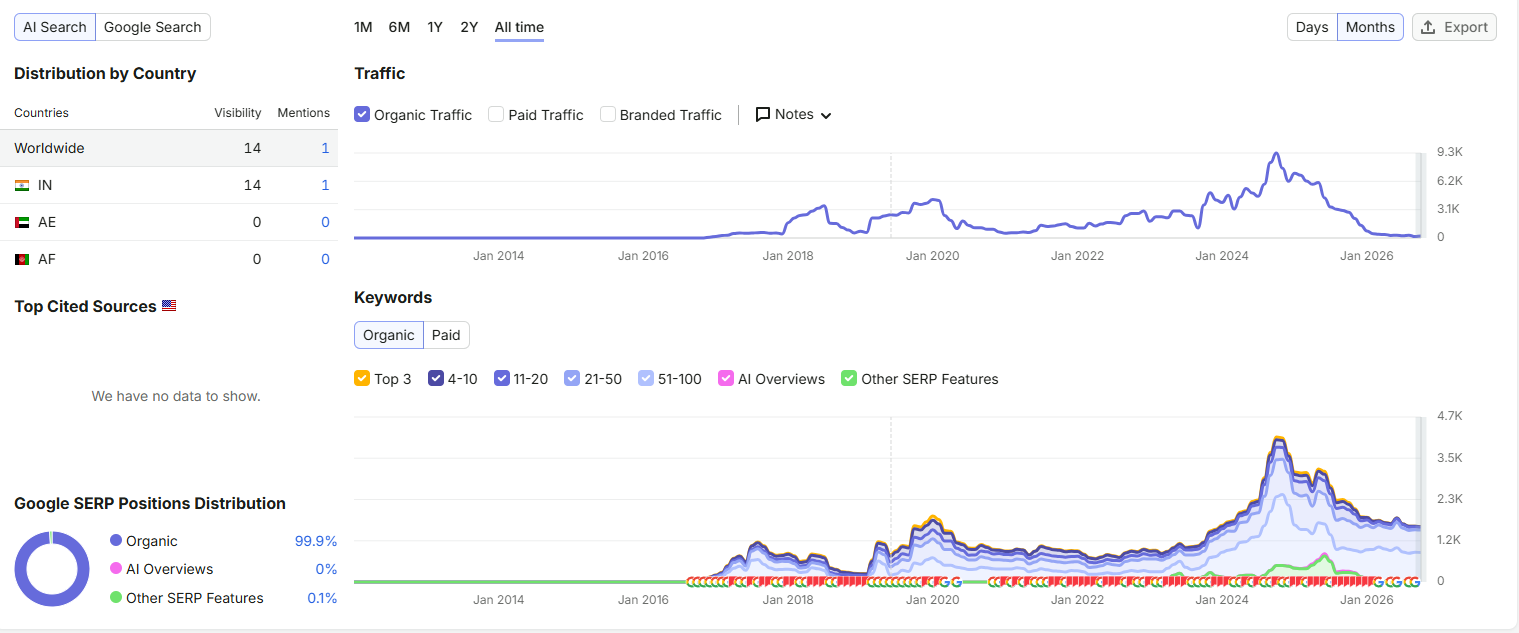Click the Notes speech bubble icon

pyautogui.click(x=763, y=114)
